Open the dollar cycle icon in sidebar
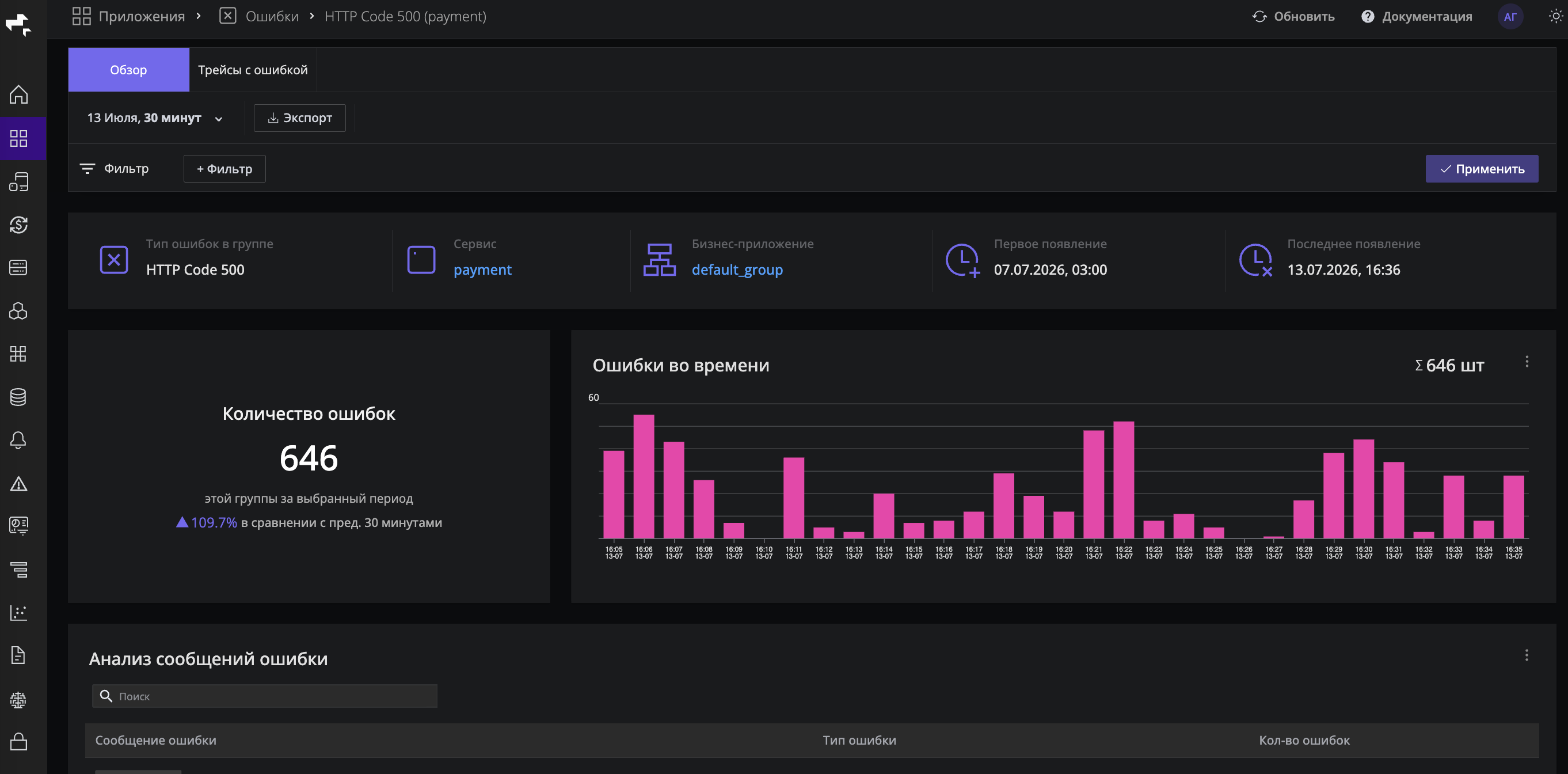Viewport: 1568px width, 774px height. (x=18, y=225)
